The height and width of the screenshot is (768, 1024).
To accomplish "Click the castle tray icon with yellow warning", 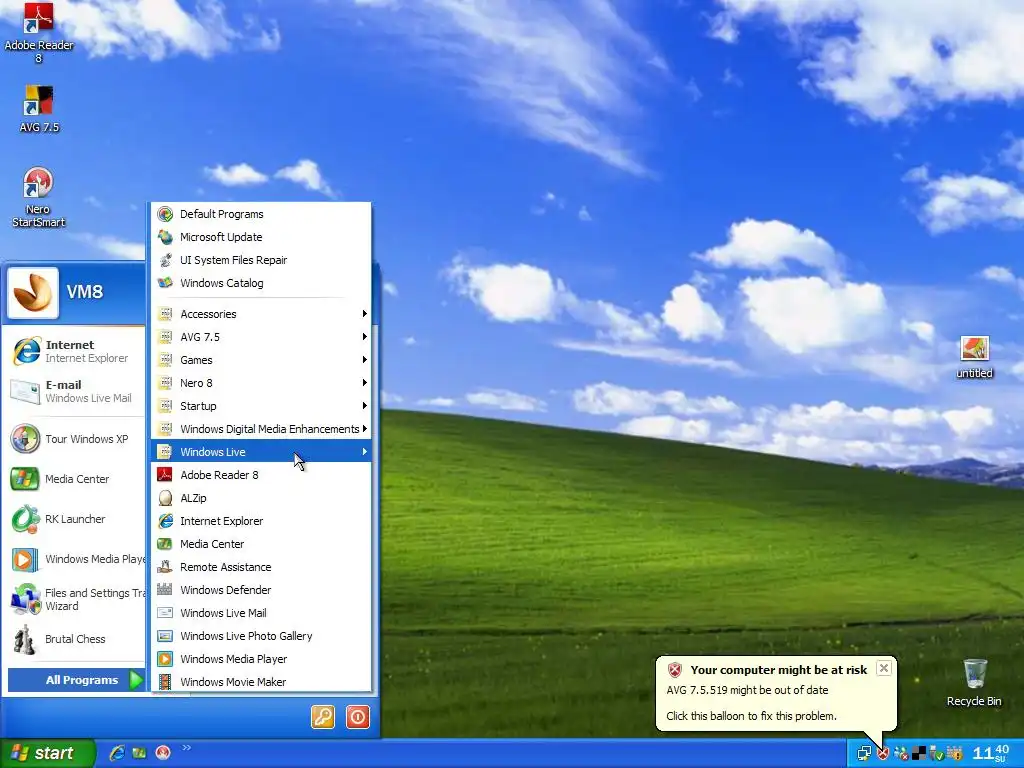I will tap(955, 754).
